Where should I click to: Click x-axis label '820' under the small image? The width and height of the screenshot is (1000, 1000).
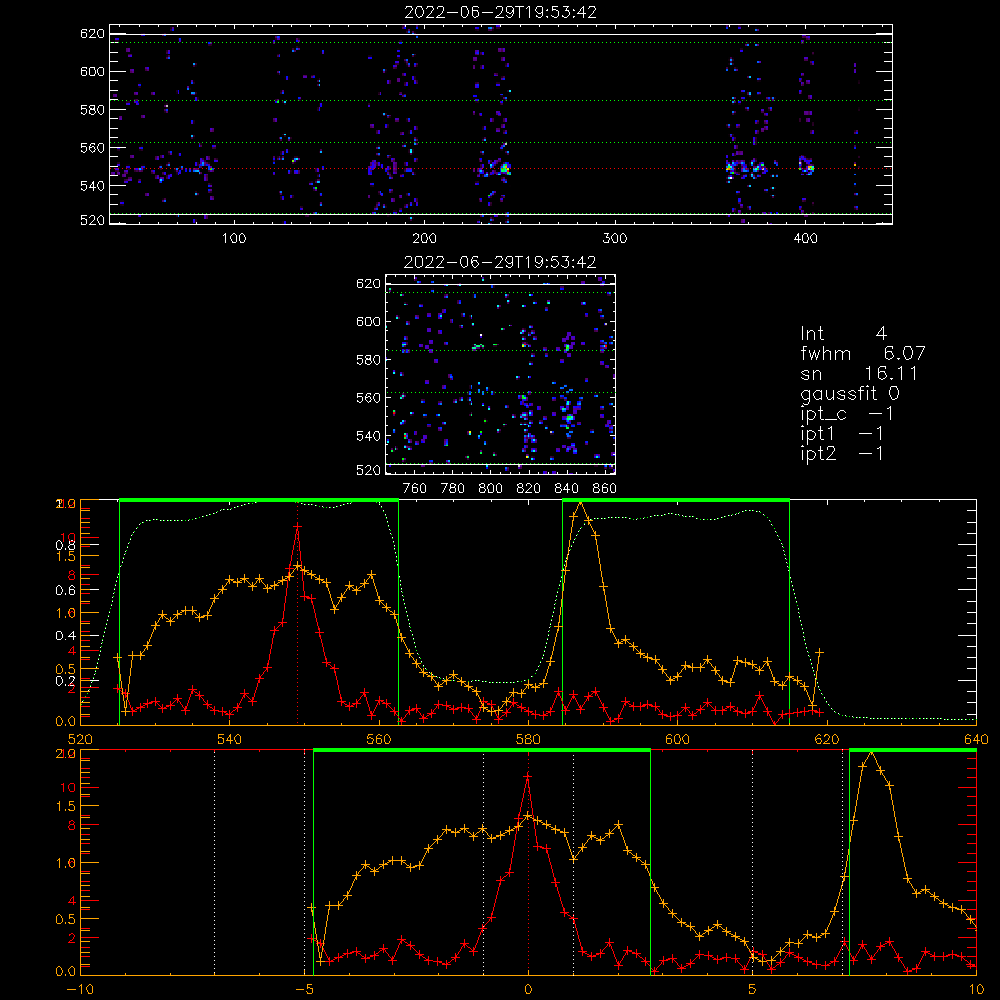[528, 489]
